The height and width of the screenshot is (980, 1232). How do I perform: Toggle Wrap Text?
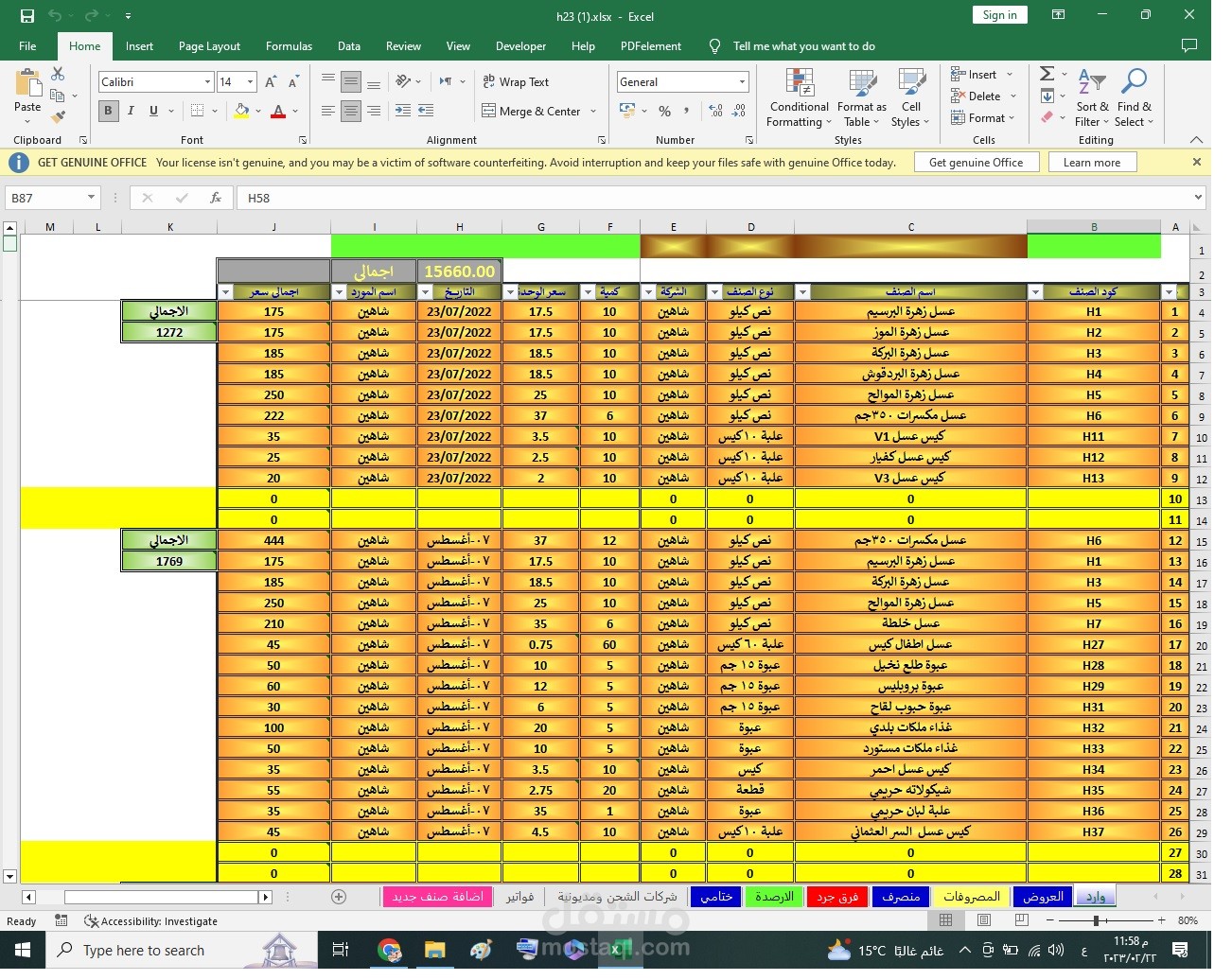516,82
